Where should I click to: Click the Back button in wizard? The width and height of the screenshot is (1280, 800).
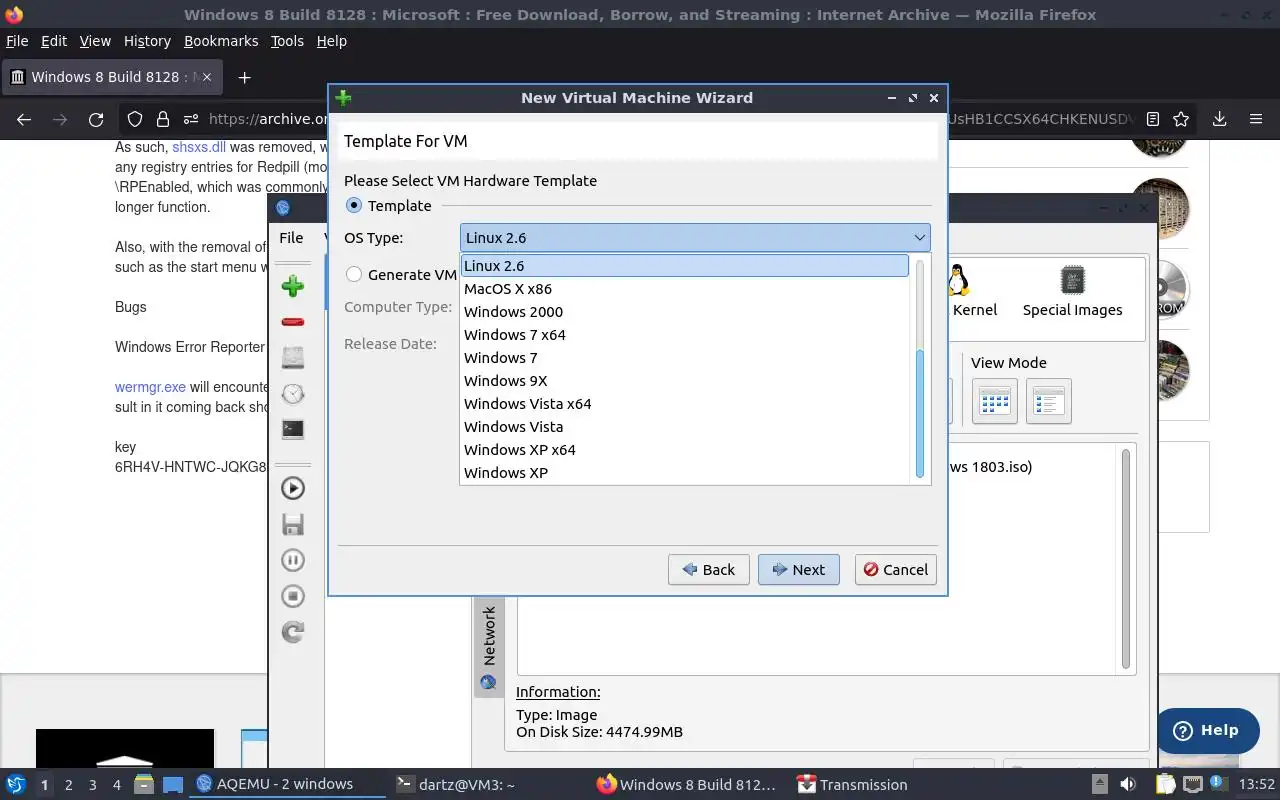pos(708,569)
